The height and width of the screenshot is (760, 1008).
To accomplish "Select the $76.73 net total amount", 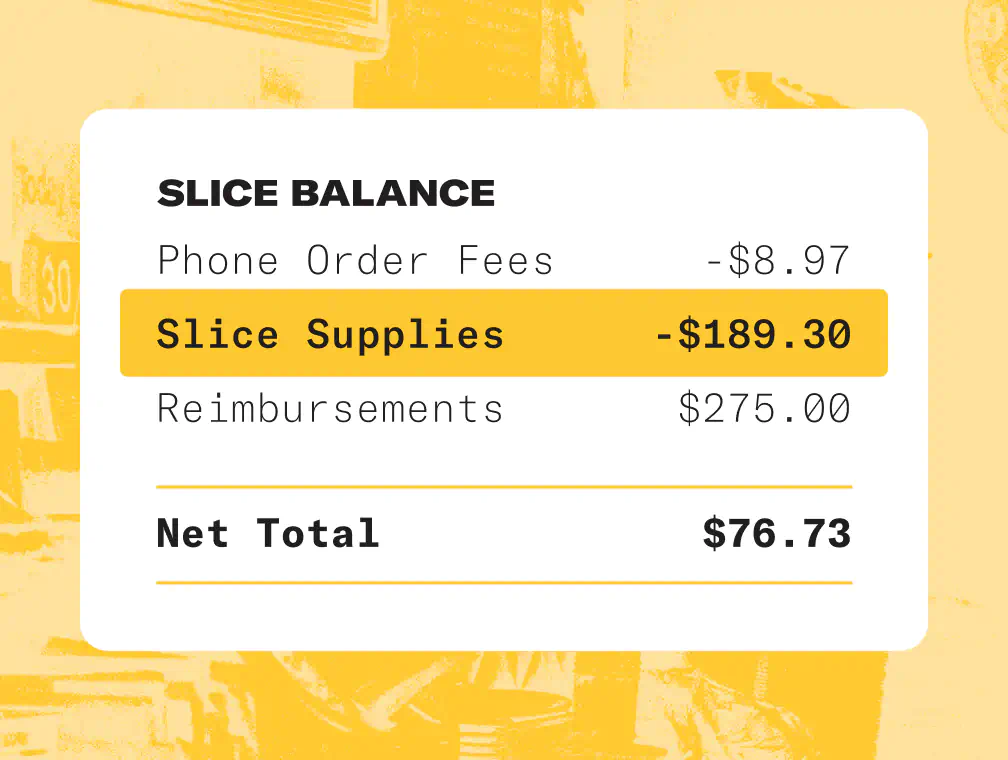I will click(777, 533).
